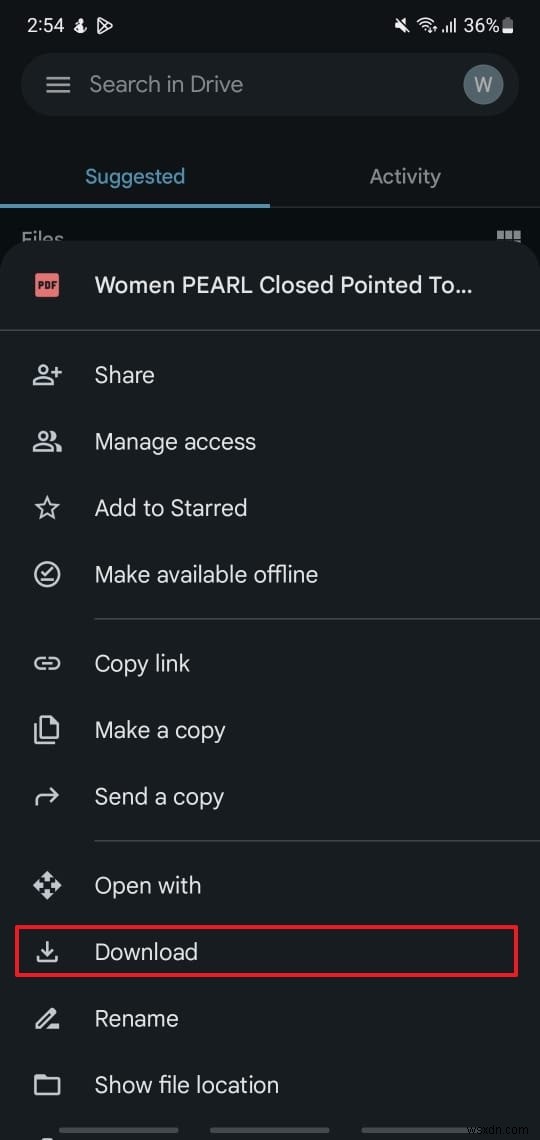Select Download menu entry
Image resolution: width=540 pixels, height=1140 pixels.
tap(266, 951)
